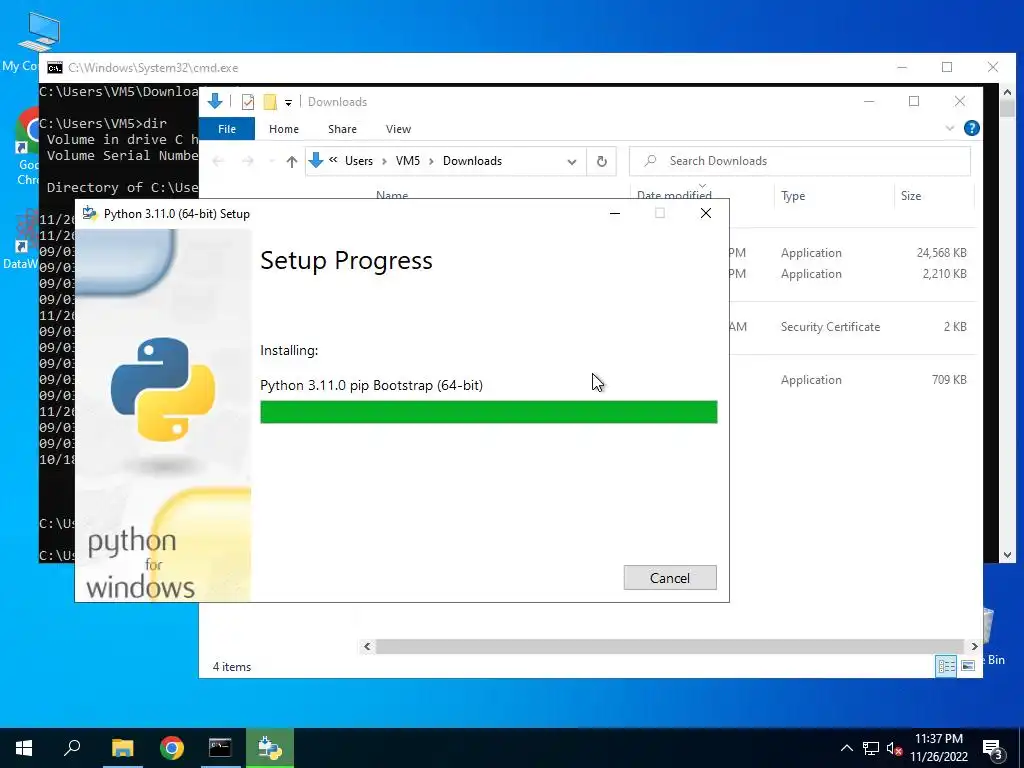Close the Python 3.11.0 Setup window
Screen dimensions: 1024x768
[705, 213]
